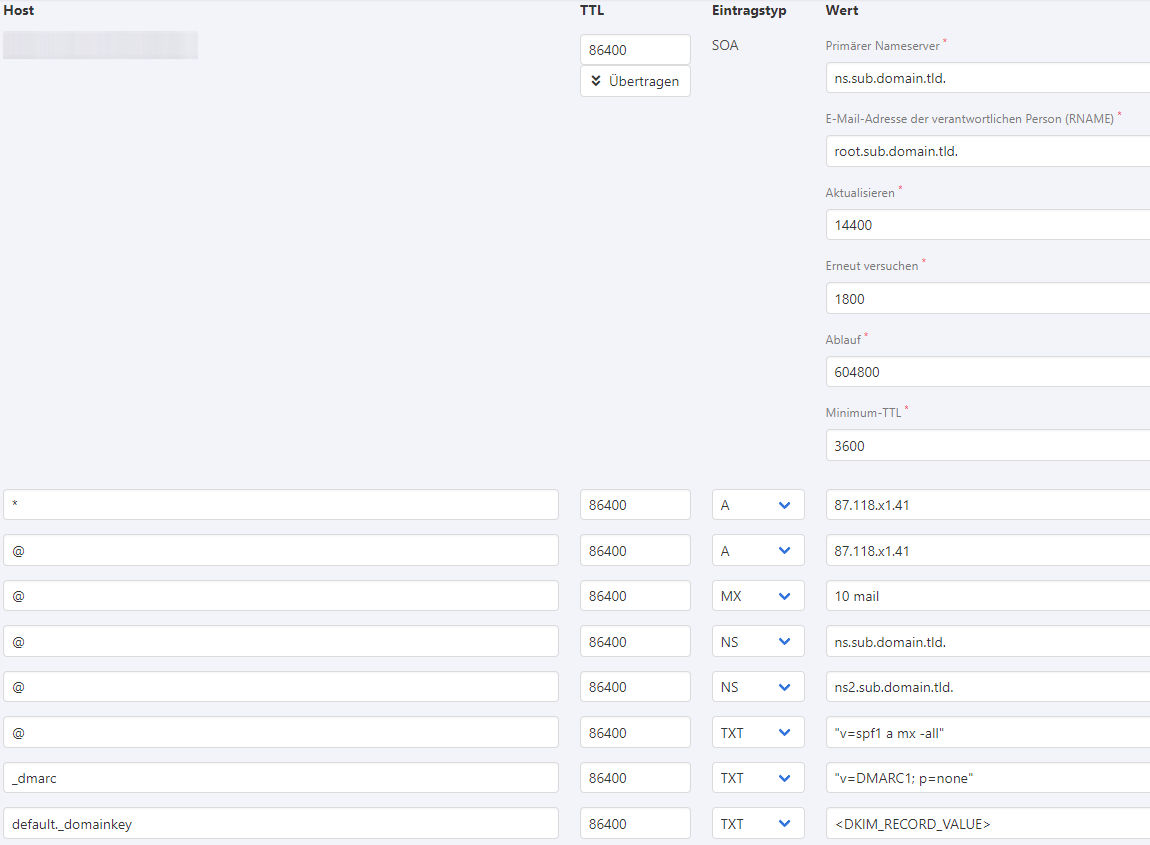This screenshot has height=845, width=1150.
Task: Open type dropdown for default._domainkey record
Action: [757, 824]
